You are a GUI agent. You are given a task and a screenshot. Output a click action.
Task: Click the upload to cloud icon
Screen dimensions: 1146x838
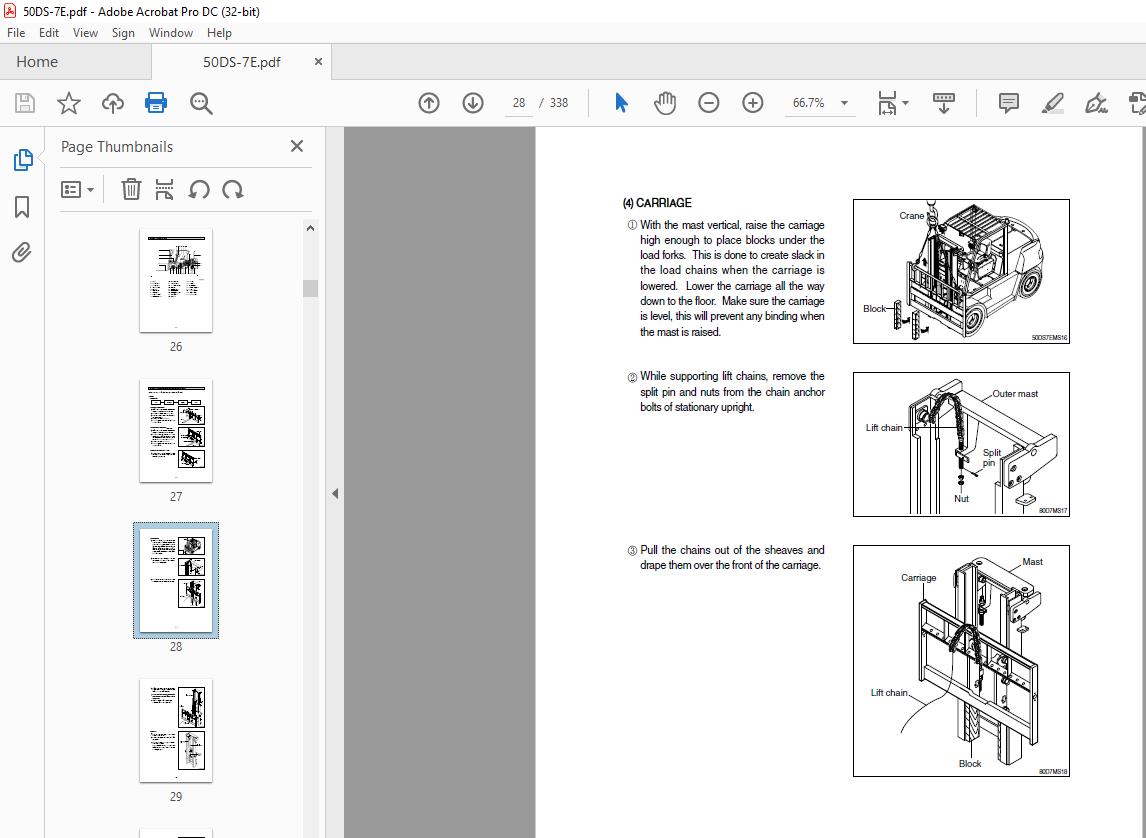pyautogui.click(x=113, y=103)
